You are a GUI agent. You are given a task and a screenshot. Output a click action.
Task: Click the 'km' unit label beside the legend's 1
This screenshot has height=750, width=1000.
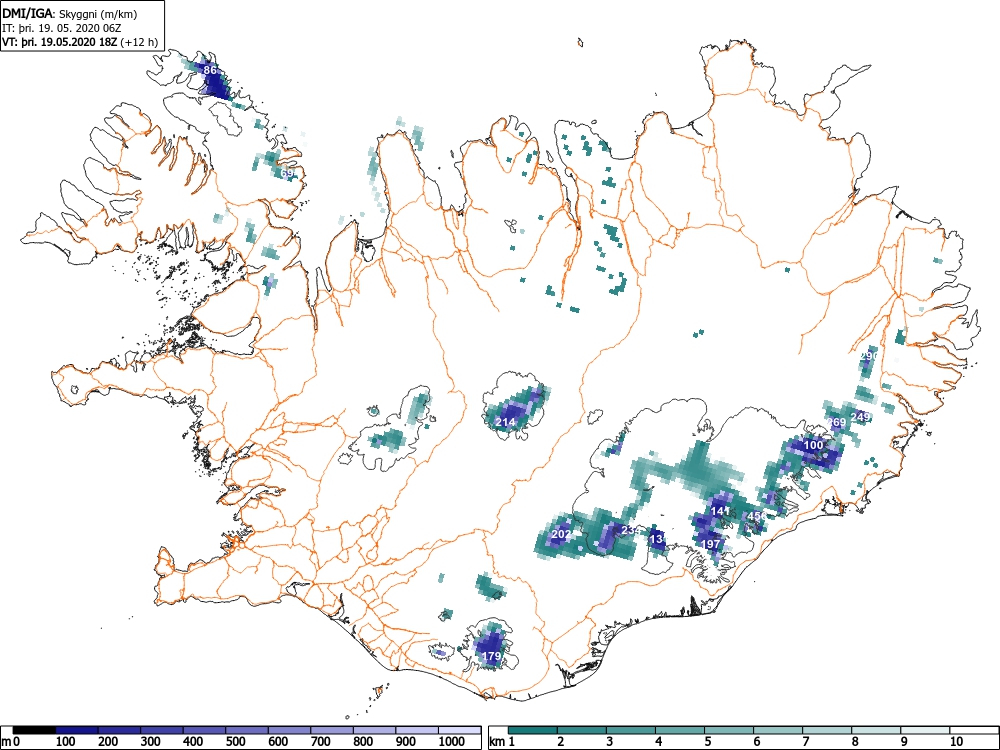click(497, 742)
